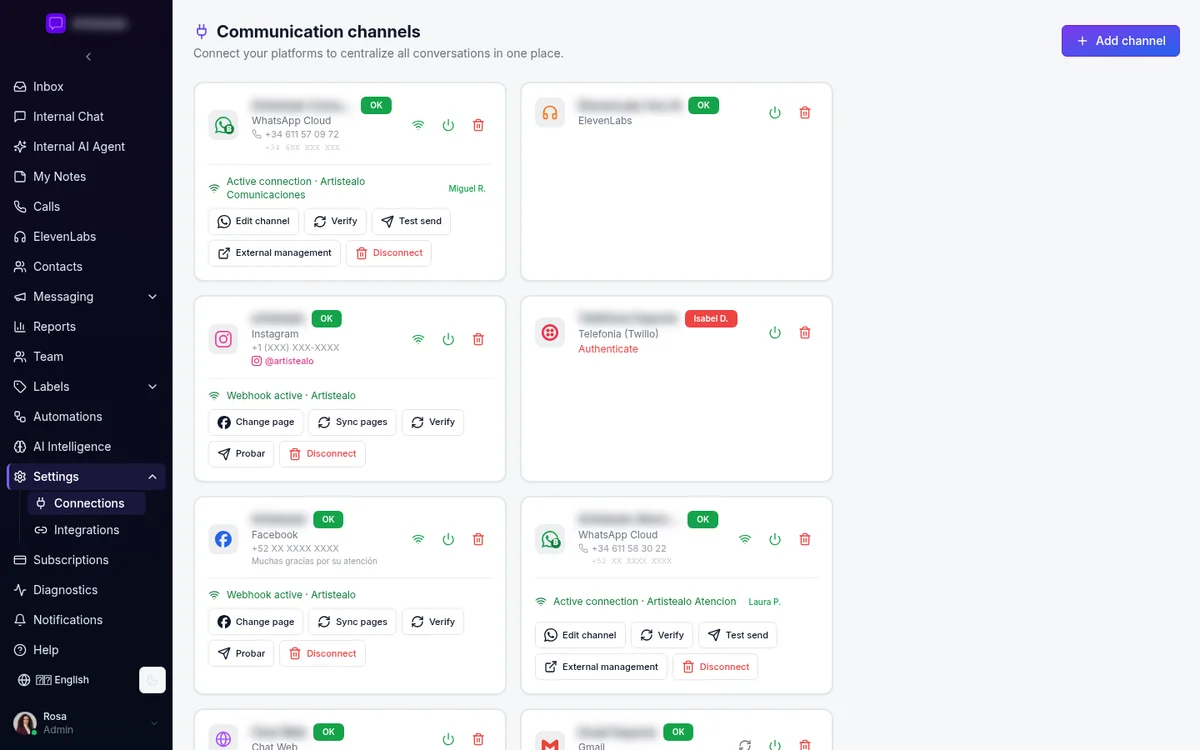Toggle dark mode switch beside English
The height and width of the screenshot is (750, 1200).
152,680
